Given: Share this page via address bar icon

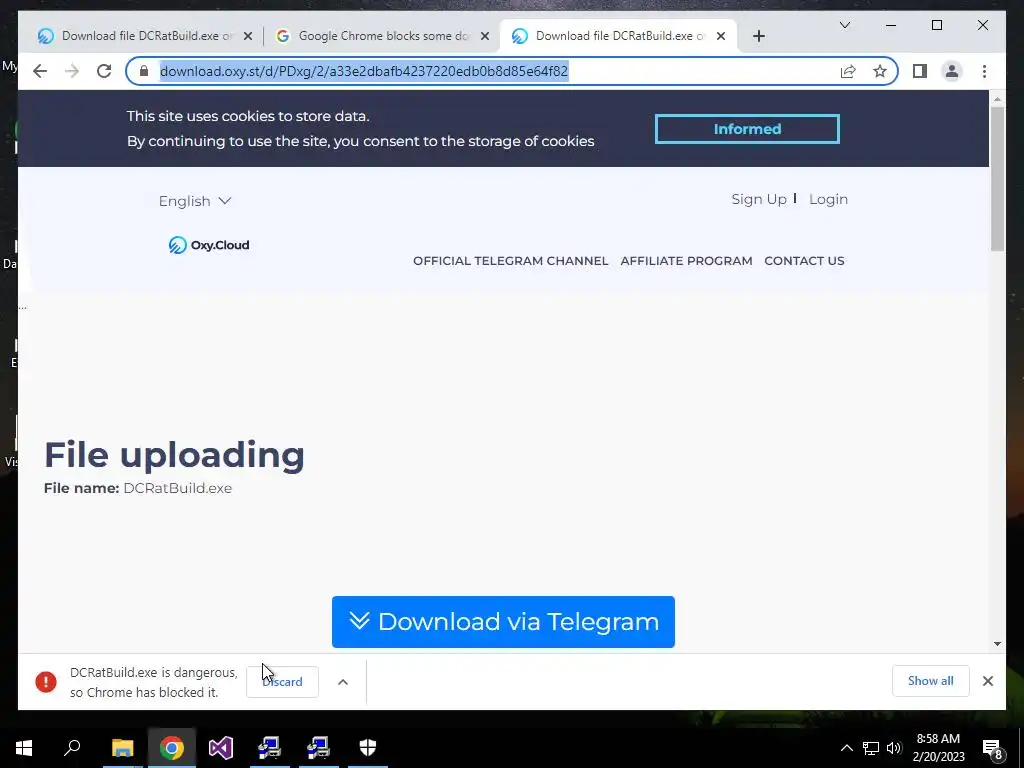Looking at the screenshot, I should click(848, 71).
